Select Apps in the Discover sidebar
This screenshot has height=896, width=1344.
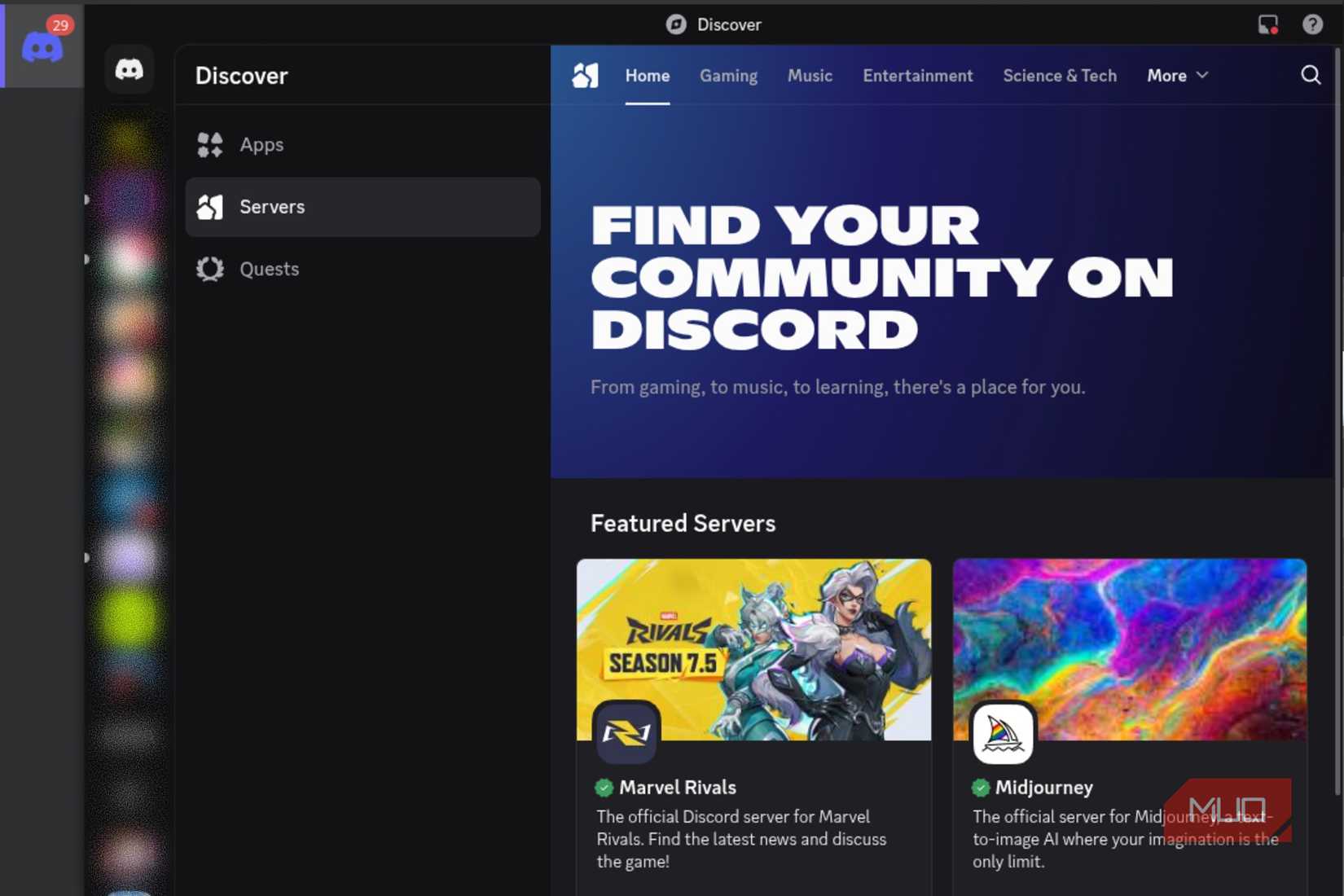(362, 145)
